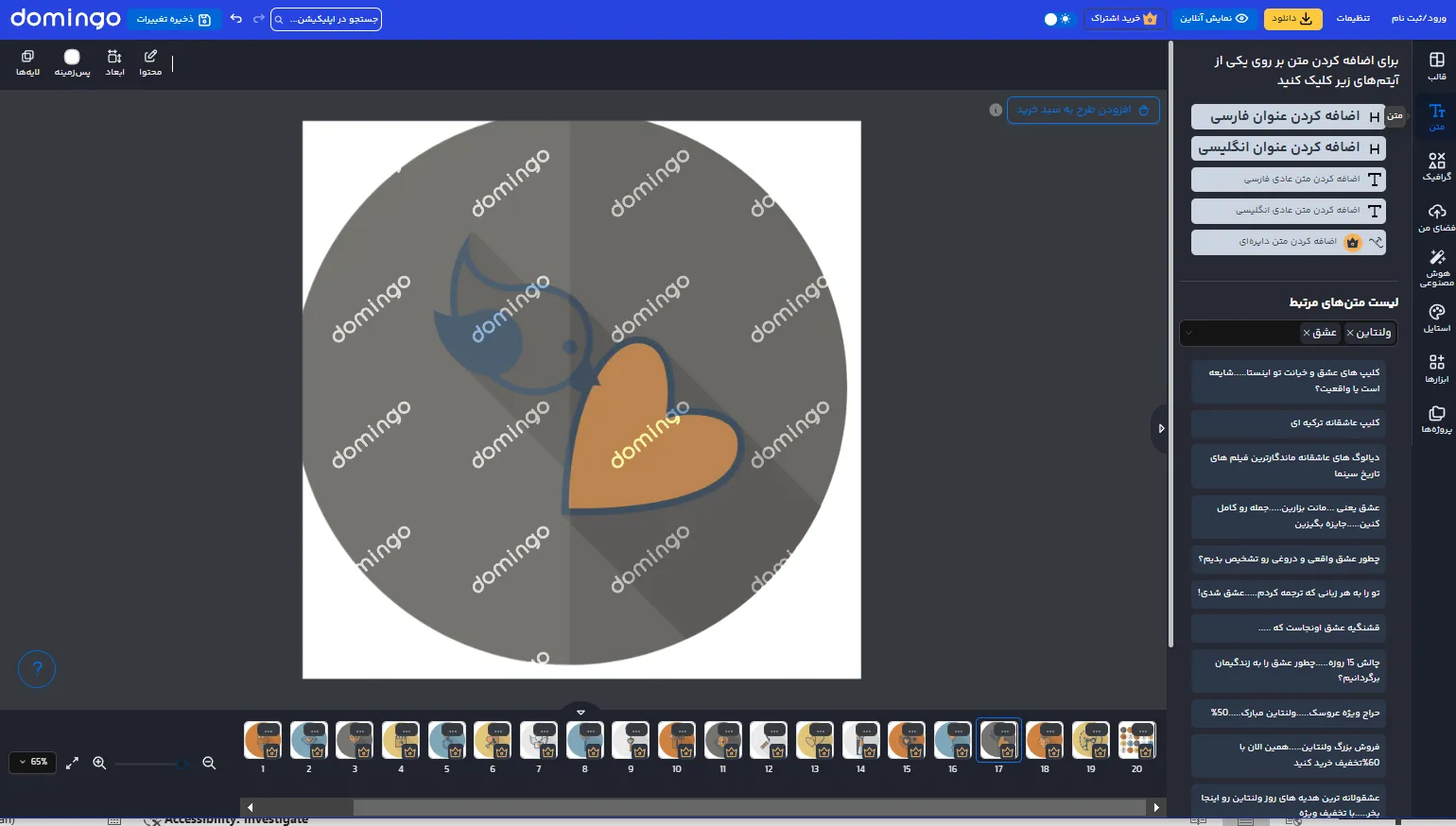Screen dimensions: 1456x826
Task: Click the thumbnails scrollbar left arrow
Action: tap(250, 807)
